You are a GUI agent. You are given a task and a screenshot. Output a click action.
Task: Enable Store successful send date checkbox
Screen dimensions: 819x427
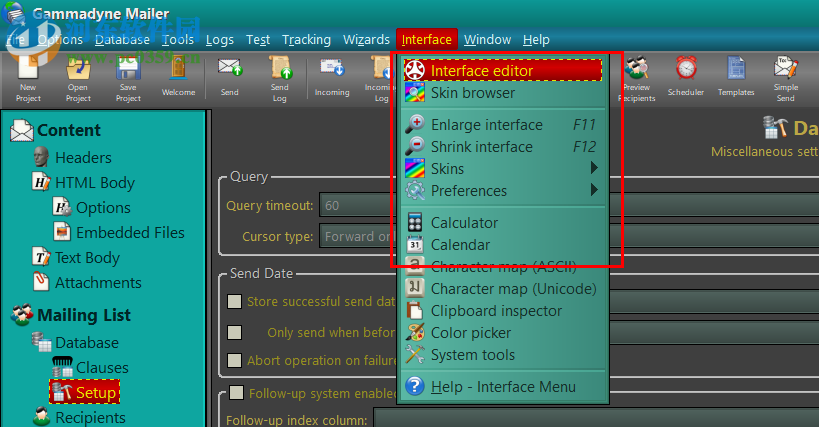235,301
